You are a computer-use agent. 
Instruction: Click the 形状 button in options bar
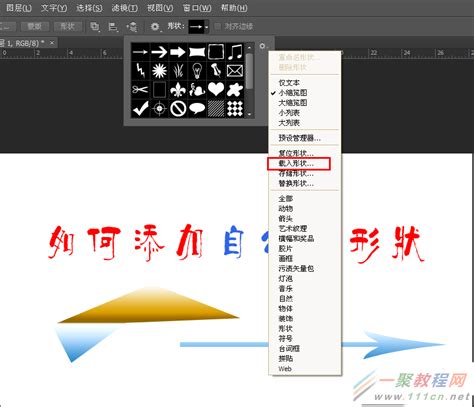(x=68, y=26)
